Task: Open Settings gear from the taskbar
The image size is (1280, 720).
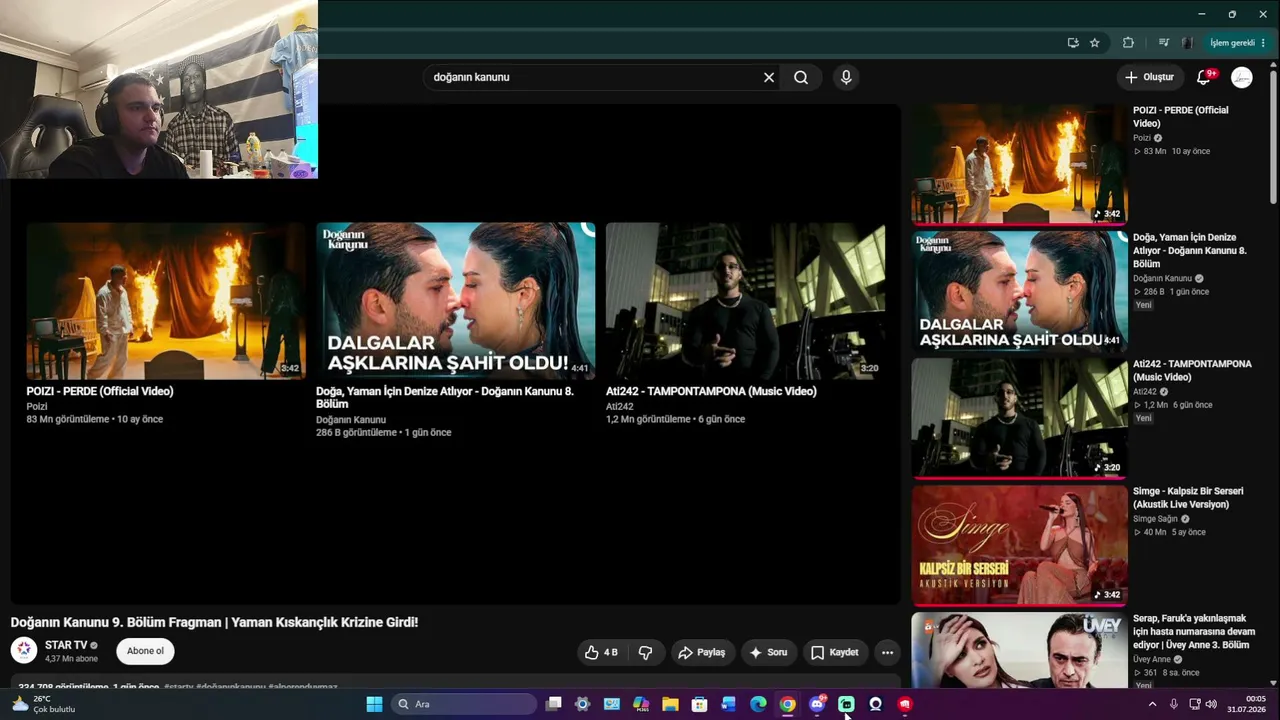Action: (582, 704)
